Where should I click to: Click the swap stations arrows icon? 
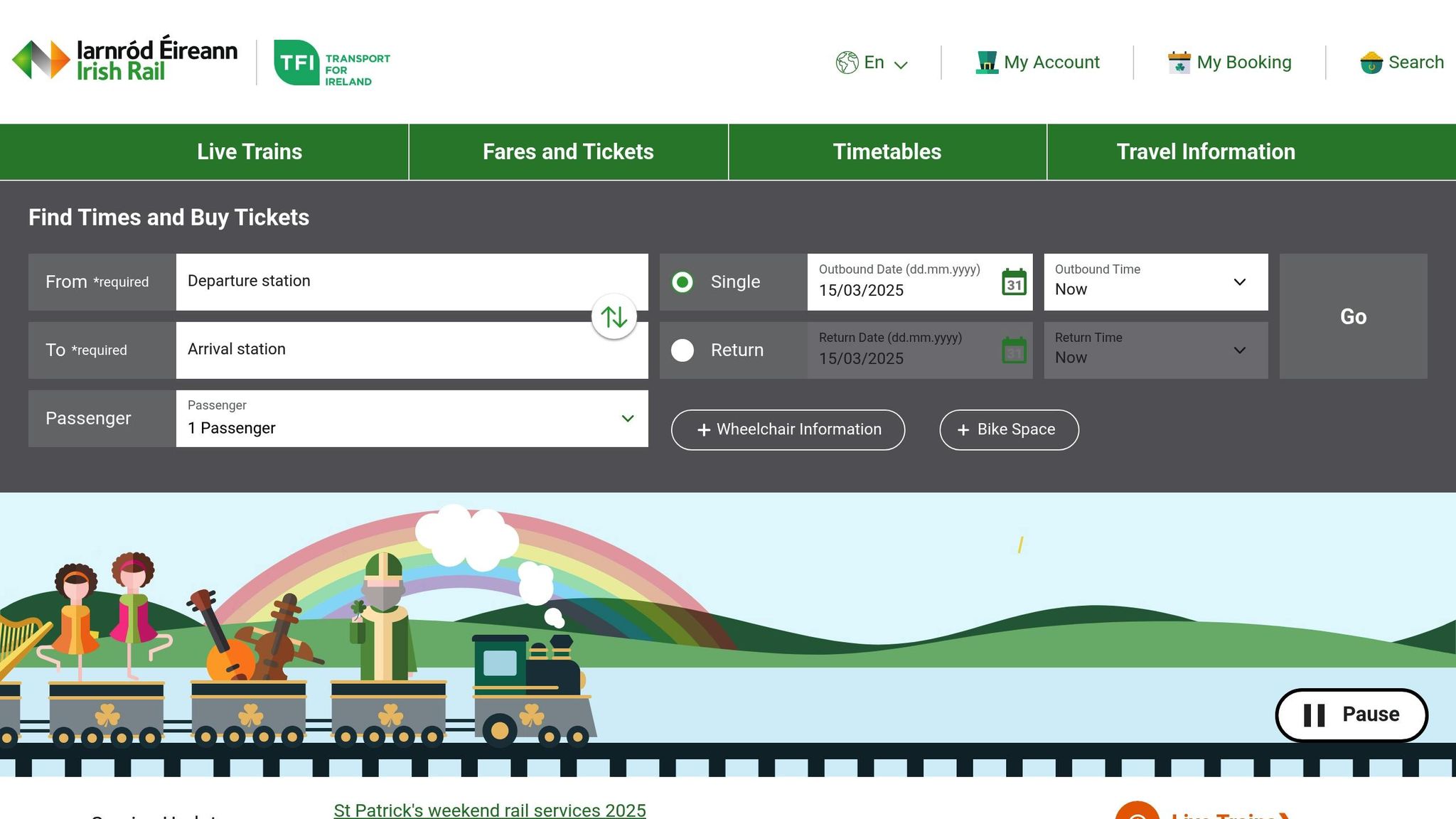614,316
